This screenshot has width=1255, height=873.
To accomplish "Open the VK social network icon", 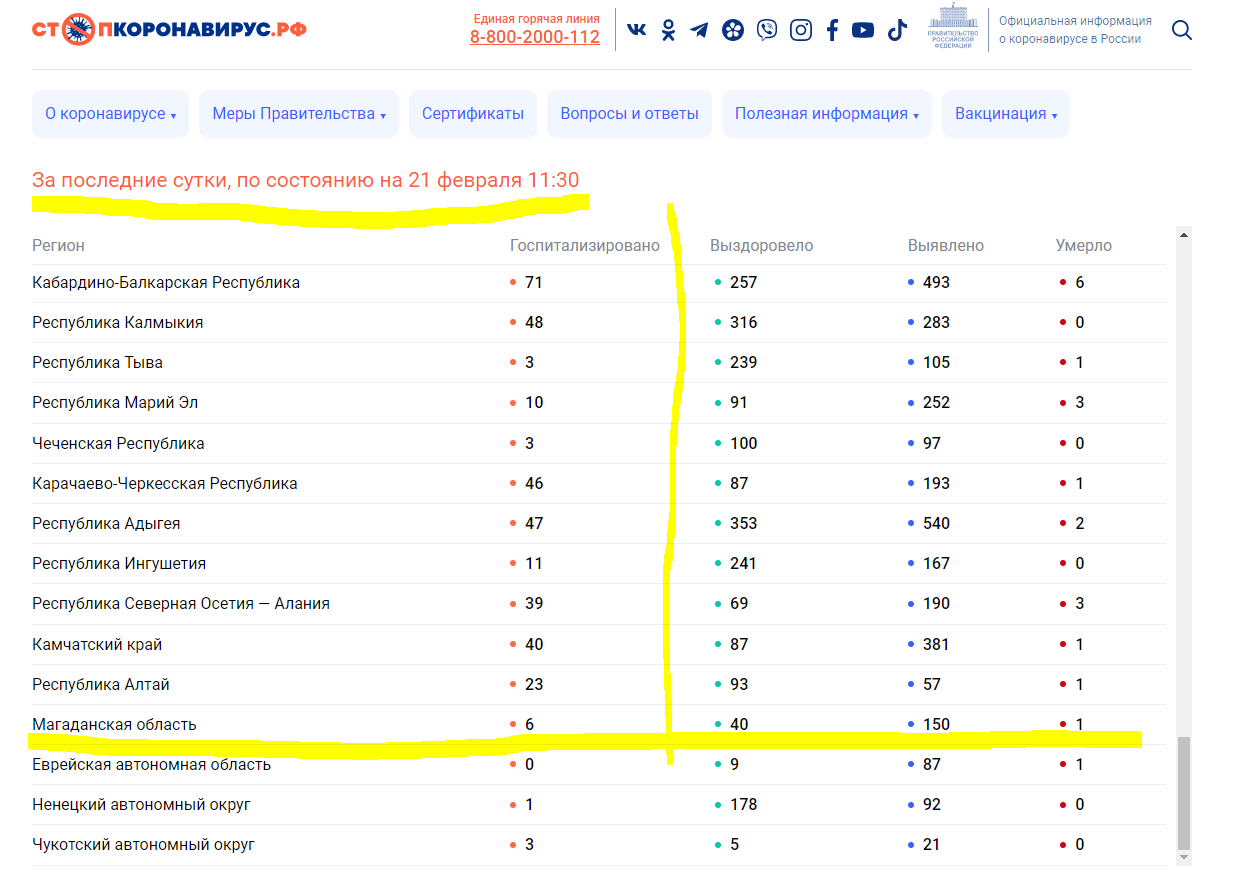I will pos(636,30).
